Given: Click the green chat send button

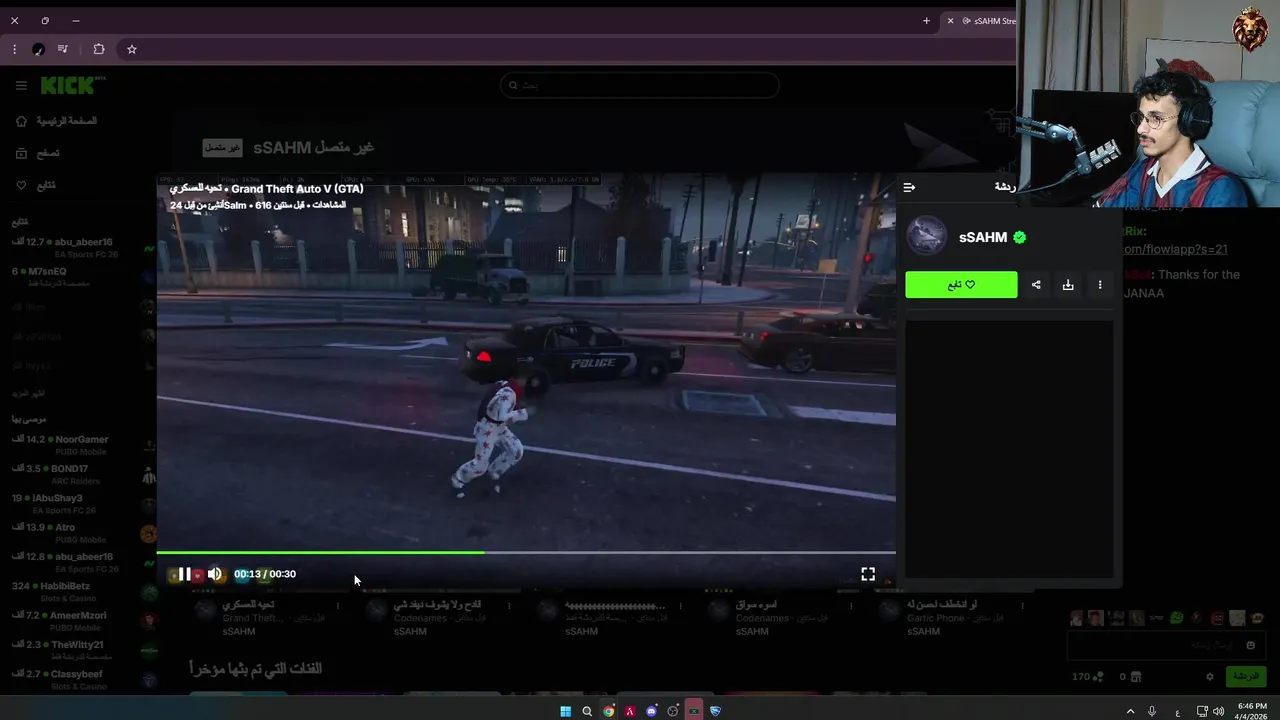Looking at the screenshot, I should pos(1246,676).
